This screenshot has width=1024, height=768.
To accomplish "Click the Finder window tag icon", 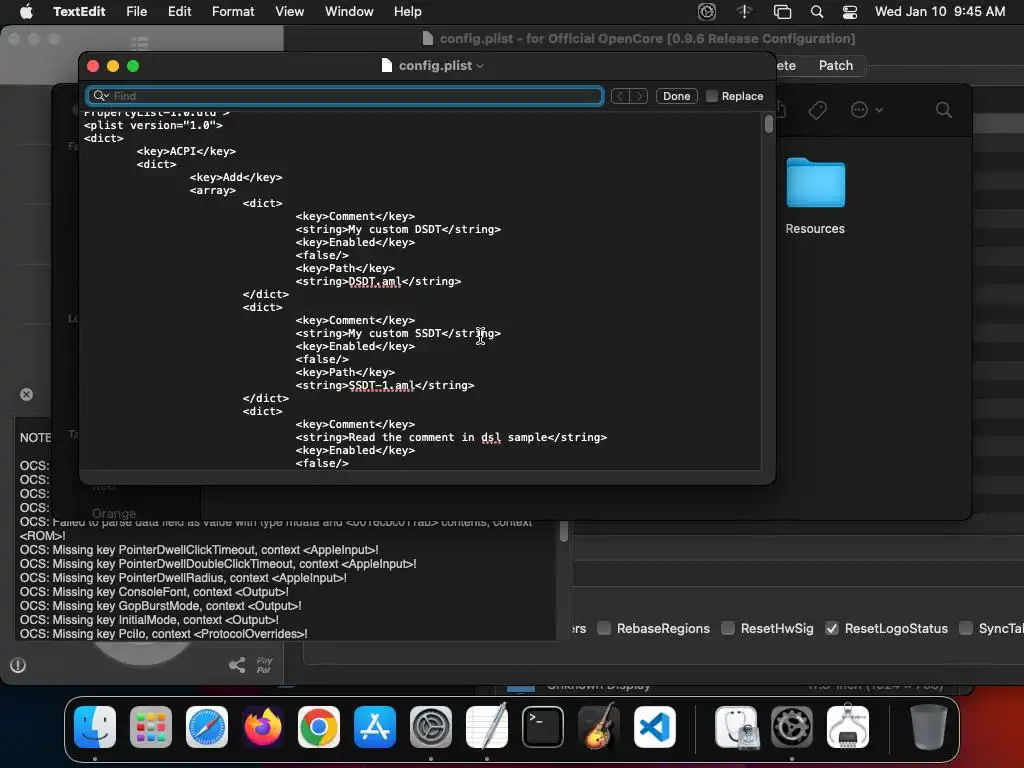I will pyautogui.click(x=818, y=110).
